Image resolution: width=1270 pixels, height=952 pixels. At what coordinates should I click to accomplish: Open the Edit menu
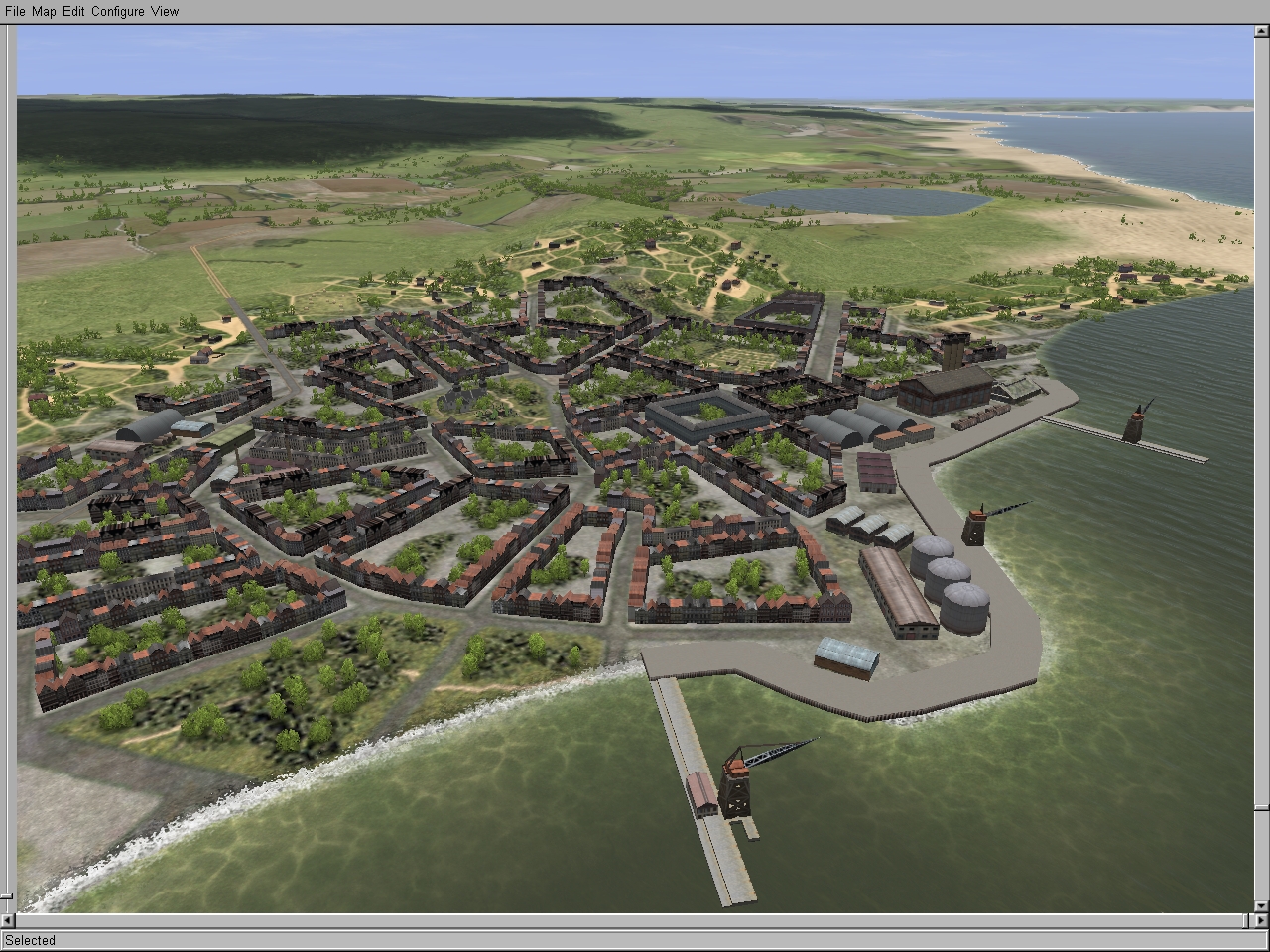click(73, 11)
